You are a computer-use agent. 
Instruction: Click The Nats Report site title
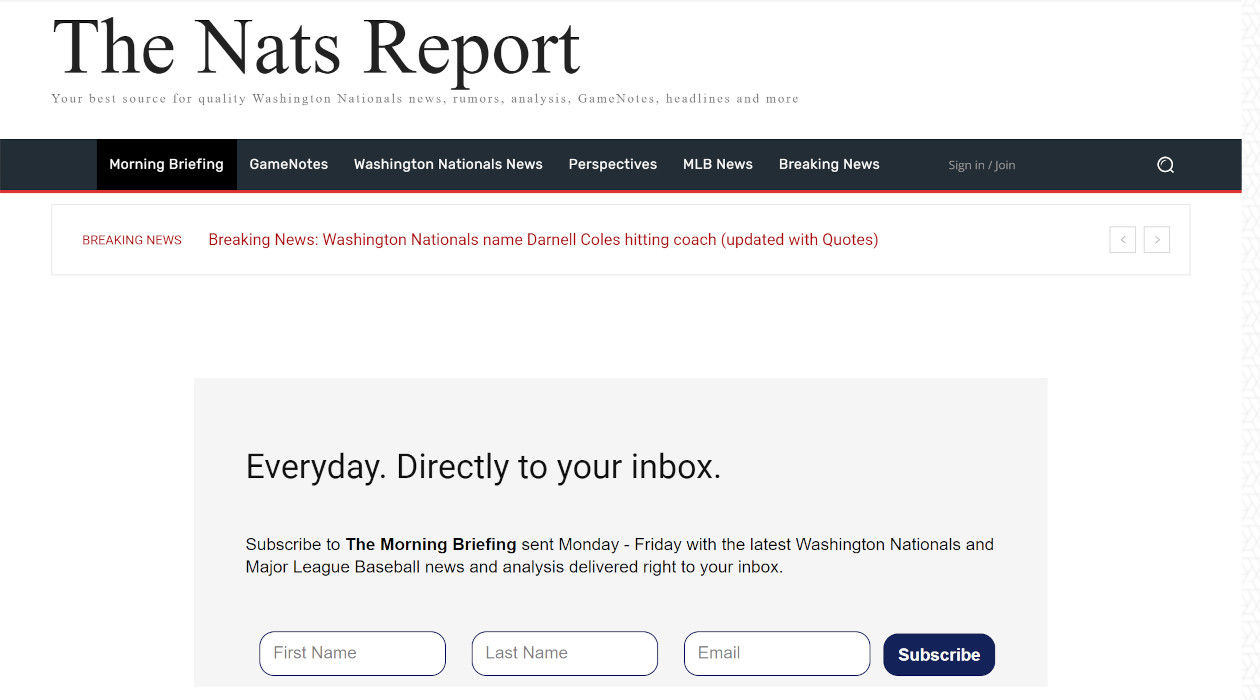click(316, 48)
